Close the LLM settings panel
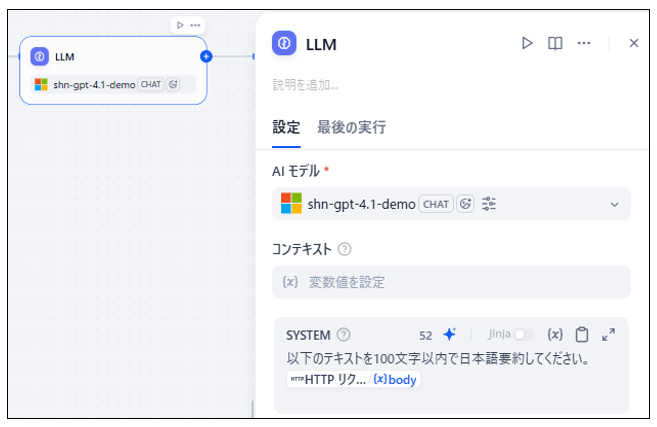The image size is (657, 427). (x=633, y=43)
